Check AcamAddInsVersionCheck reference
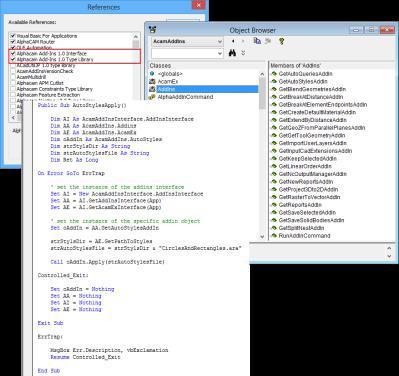399x376 pixels. (x=13, y=71)
